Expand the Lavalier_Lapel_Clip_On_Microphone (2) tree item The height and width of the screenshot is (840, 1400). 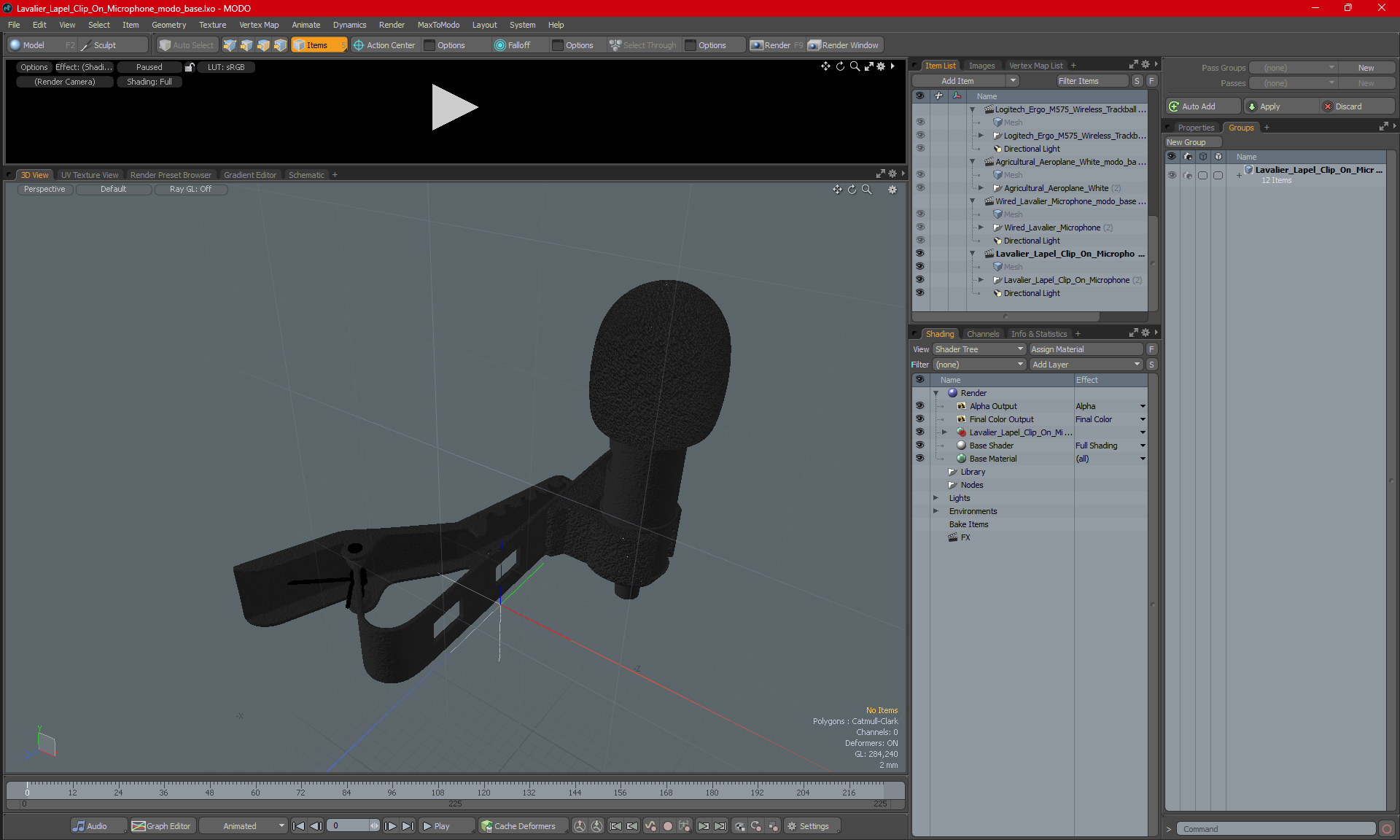981,280
